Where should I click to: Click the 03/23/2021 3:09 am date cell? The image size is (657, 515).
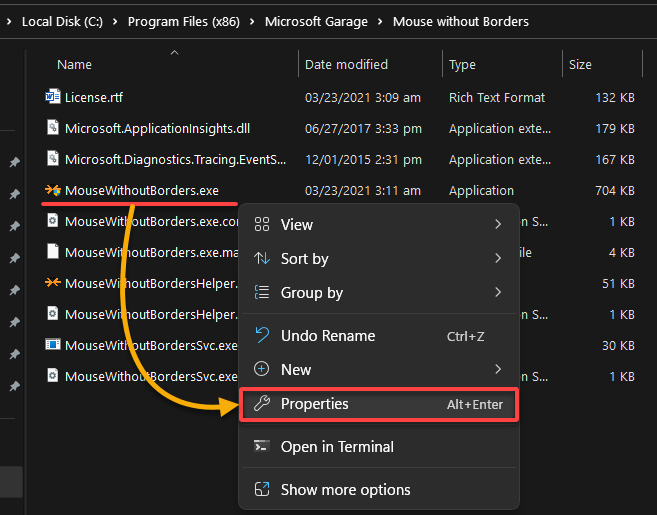363,97
